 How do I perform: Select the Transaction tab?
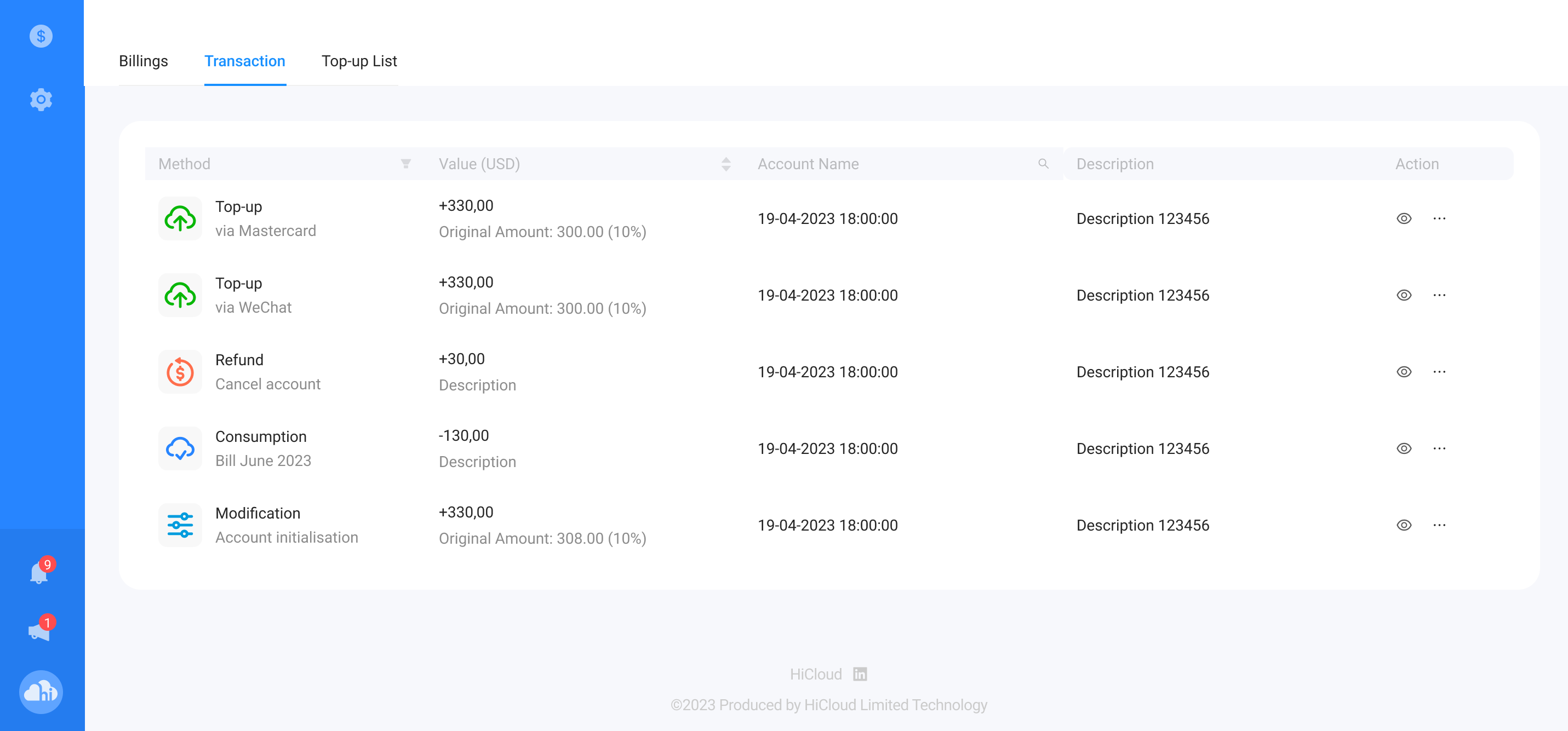click(245, 61)
